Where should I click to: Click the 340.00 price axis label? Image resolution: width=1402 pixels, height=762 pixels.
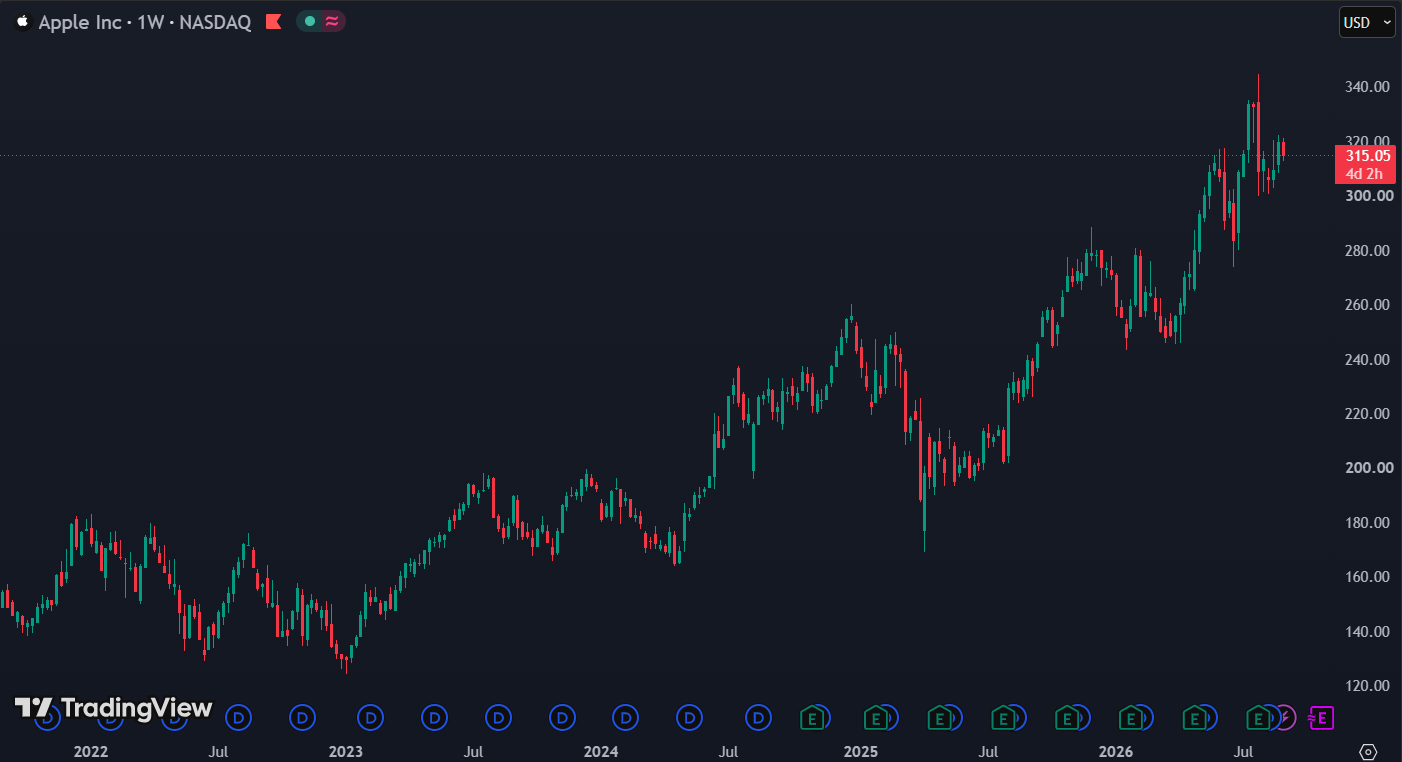(x=1368, y=87)
